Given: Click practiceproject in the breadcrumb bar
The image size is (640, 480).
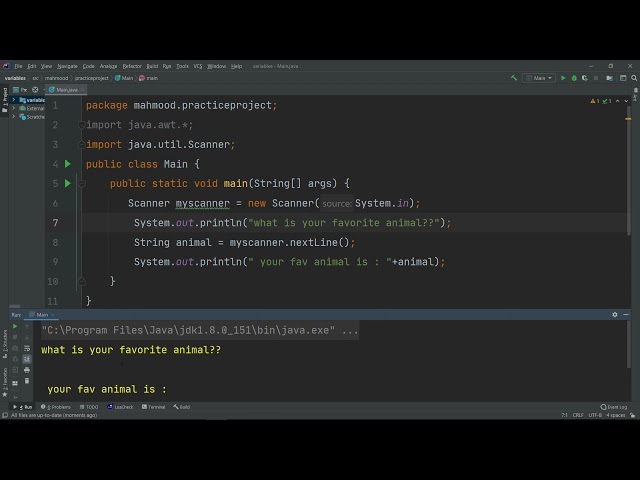Looking at the screenshot, I should point(91,78).
